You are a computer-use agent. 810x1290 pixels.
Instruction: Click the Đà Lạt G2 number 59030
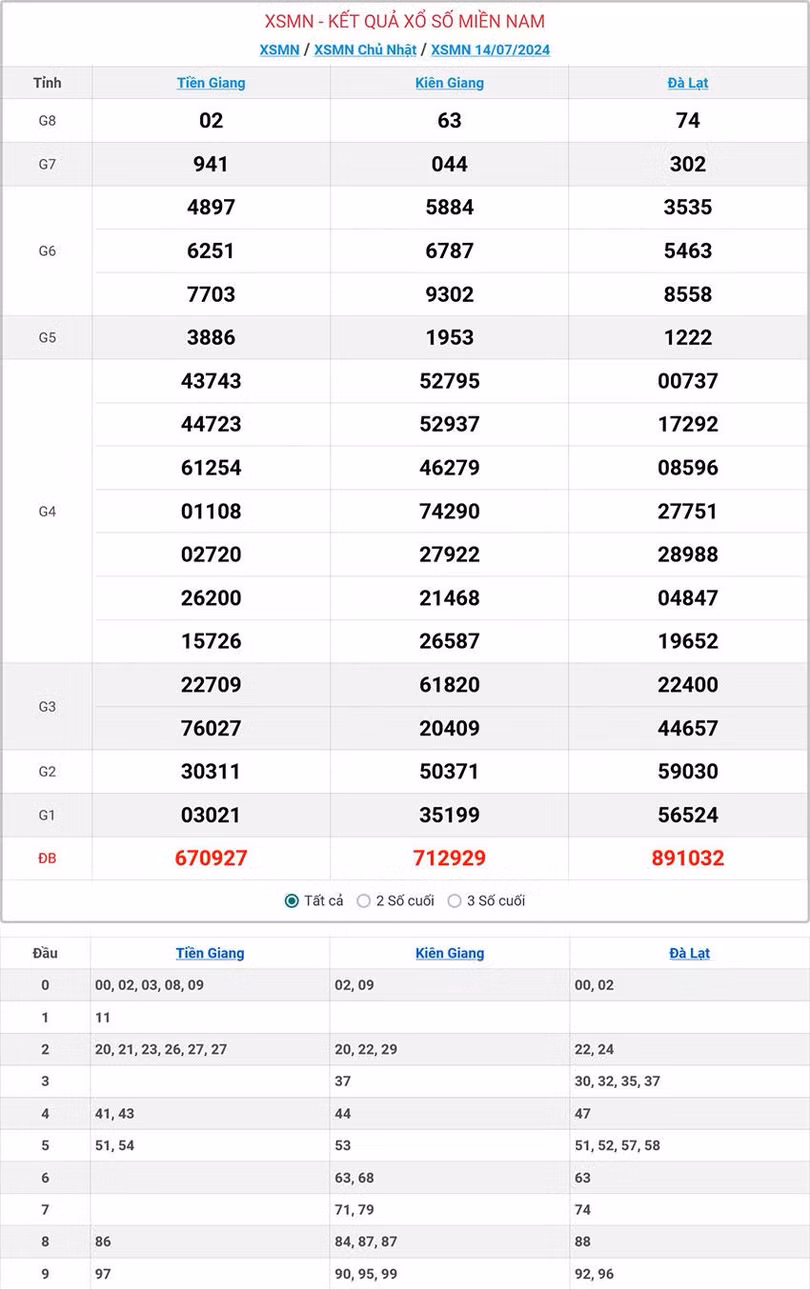[x=688, y=771]
